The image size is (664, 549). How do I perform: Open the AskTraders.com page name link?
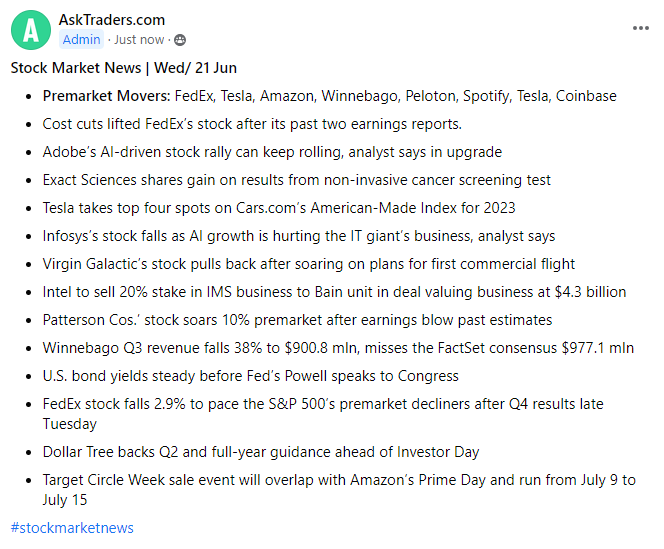tap(112, 20)
